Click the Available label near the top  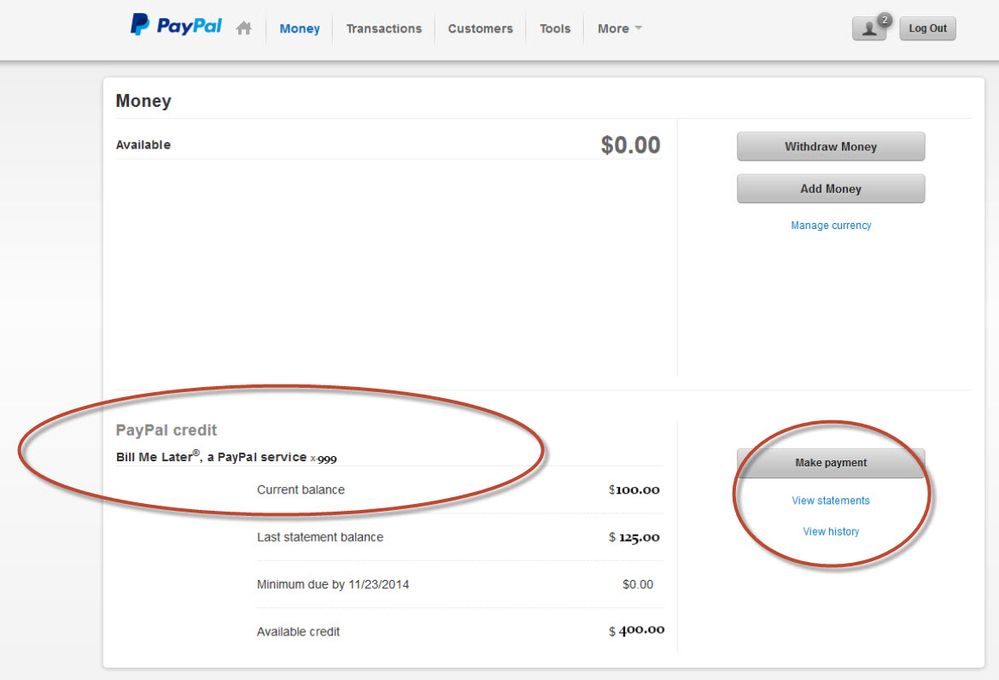(143, 145)
